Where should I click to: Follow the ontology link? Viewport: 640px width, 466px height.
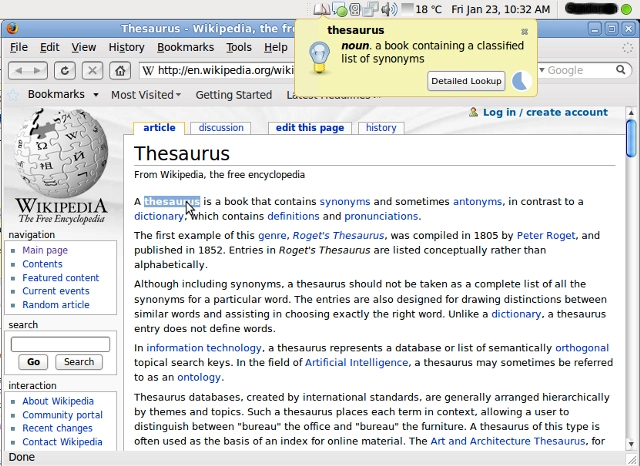pyautogui.click(x=199, y=377)
